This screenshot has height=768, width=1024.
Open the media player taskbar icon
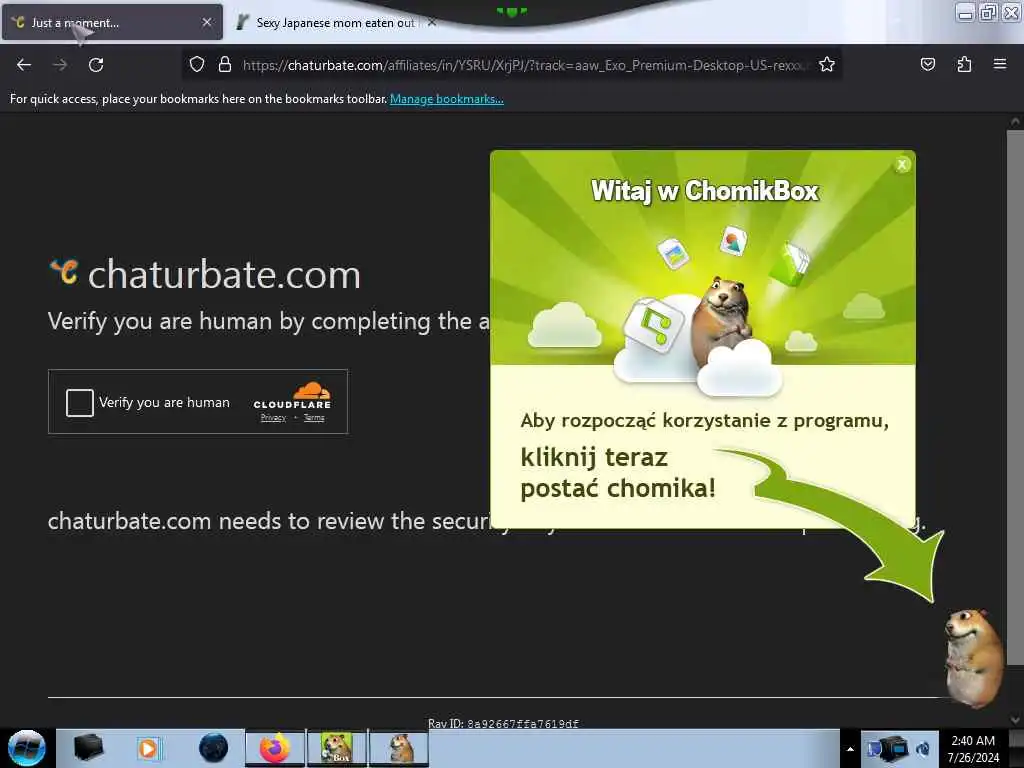pyautogui.click(x=148, y=748)
